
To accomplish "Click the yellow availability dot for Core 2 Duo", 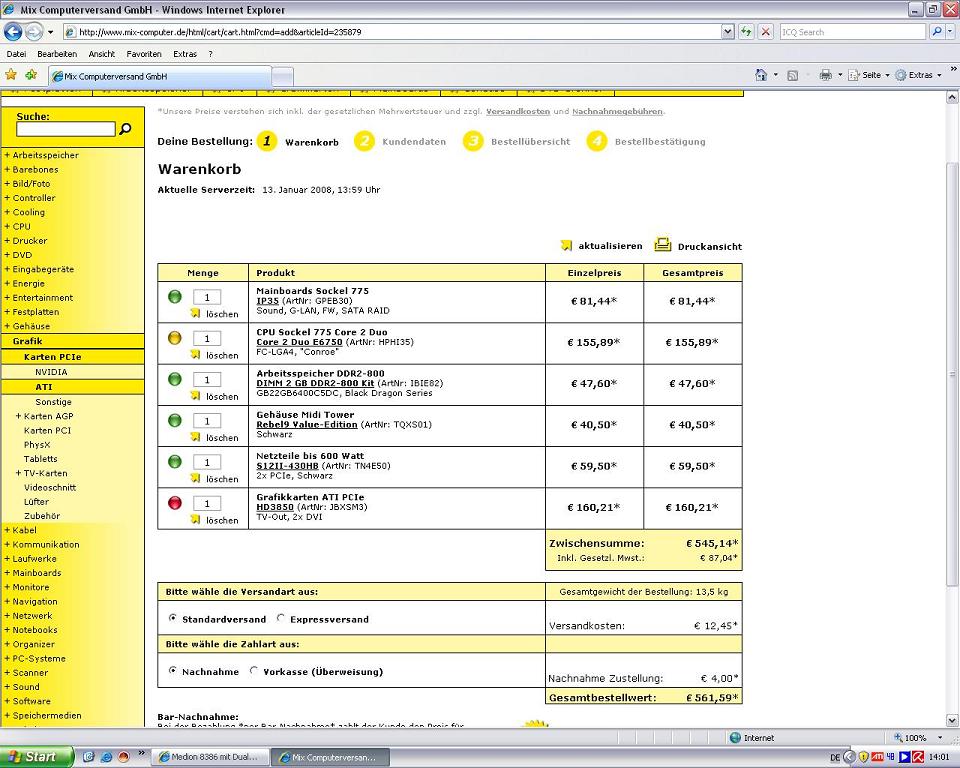I will pos(174,338).
